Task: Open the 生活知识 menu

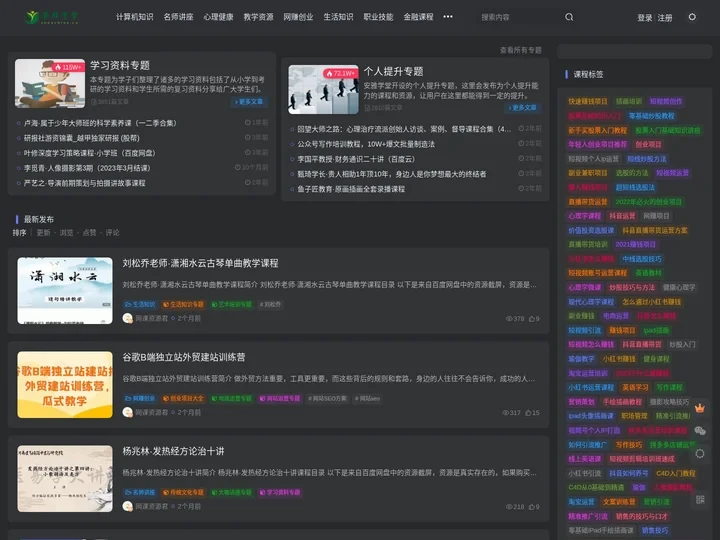Action: pos(338,17)
